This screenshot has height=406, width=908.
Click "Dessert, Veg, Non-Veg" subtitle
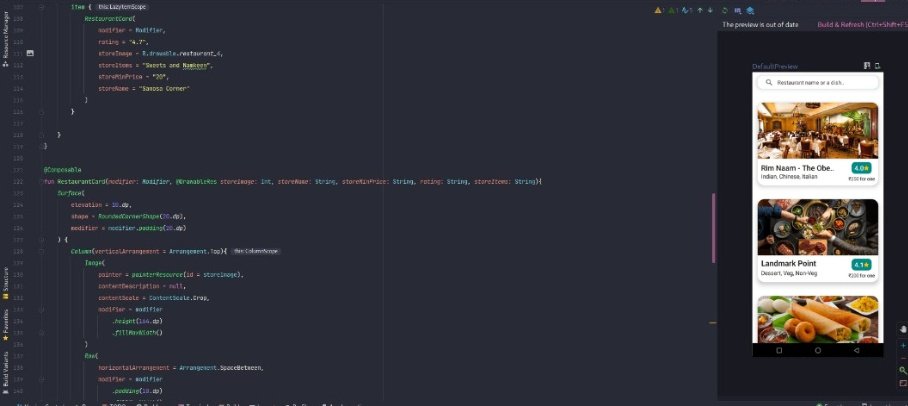(789, 273)
